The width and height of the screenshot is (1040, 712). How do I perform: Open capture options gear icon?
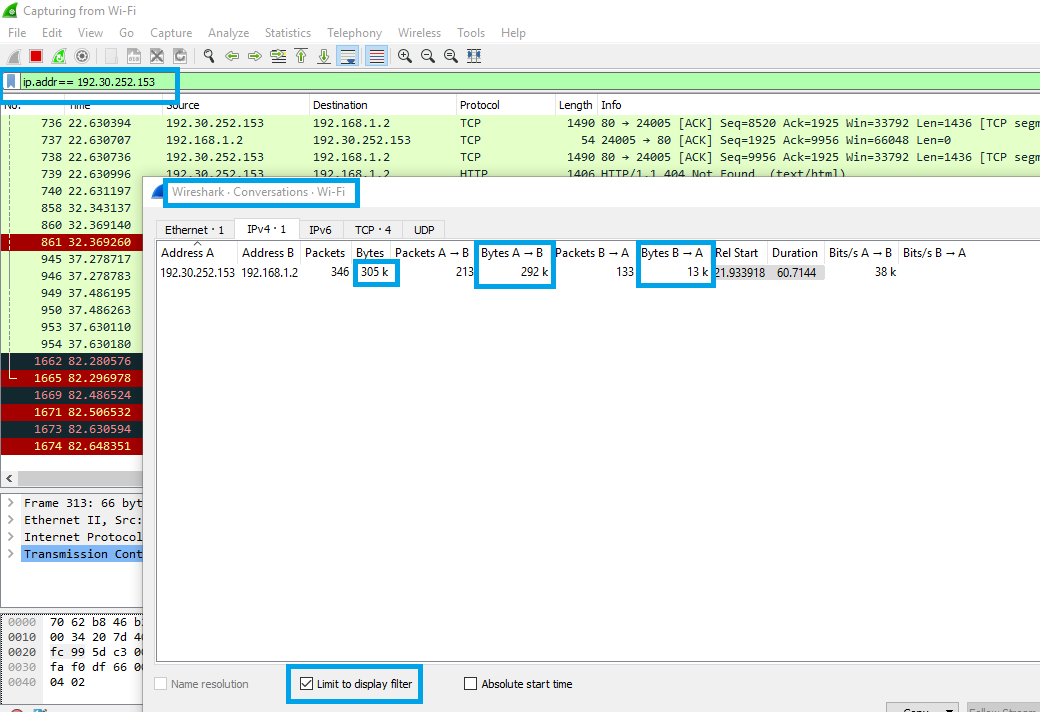coord(82,56)
